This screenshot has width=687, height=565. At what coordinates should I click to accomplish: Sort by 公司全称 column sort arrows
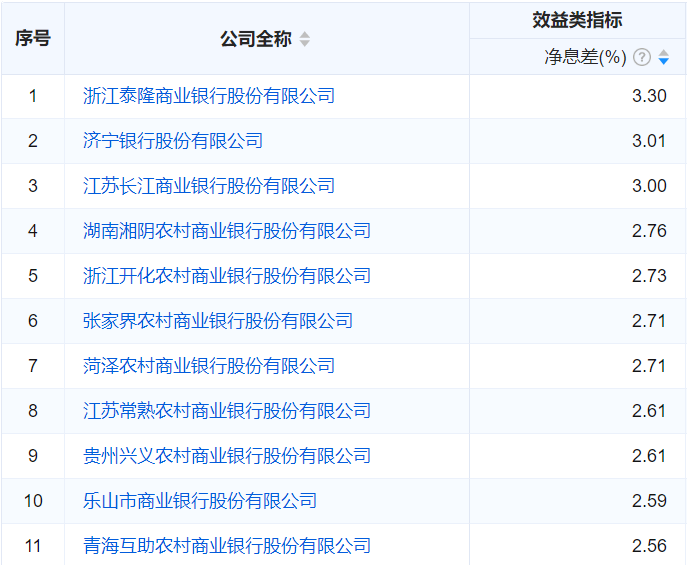click(x=305, y=39)
